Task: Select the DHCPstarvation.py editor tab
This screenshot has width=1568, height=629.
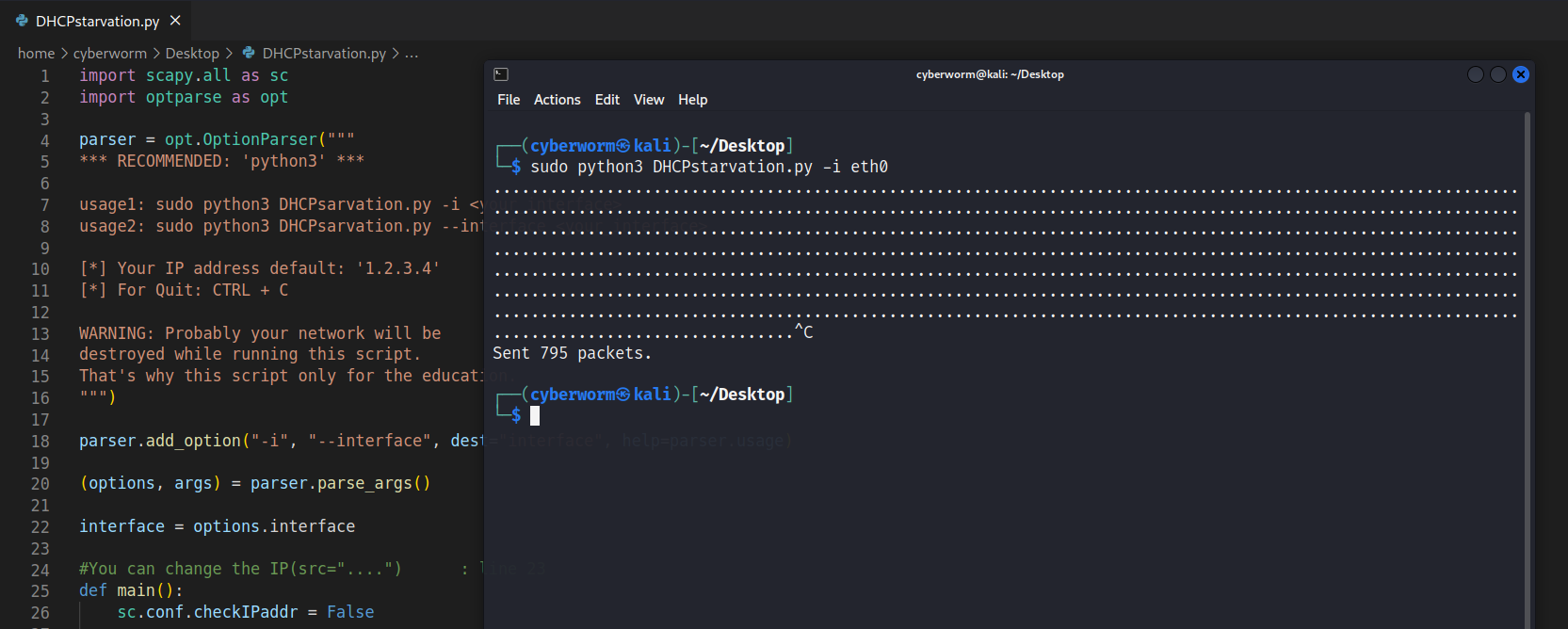Action: click(97, 21)
